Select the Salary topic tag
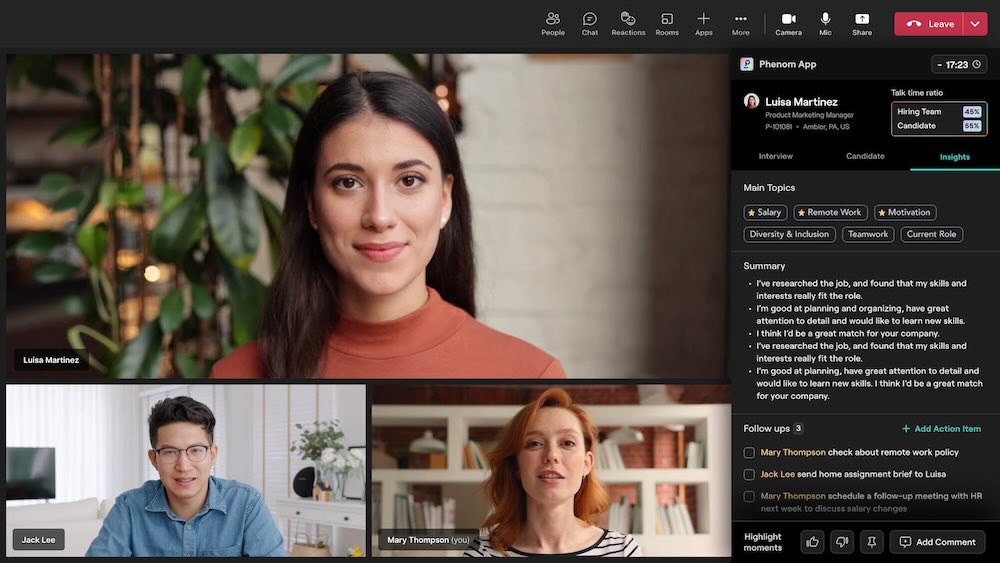Viewport: 1000px width, 563px height. tap(765, 212)
